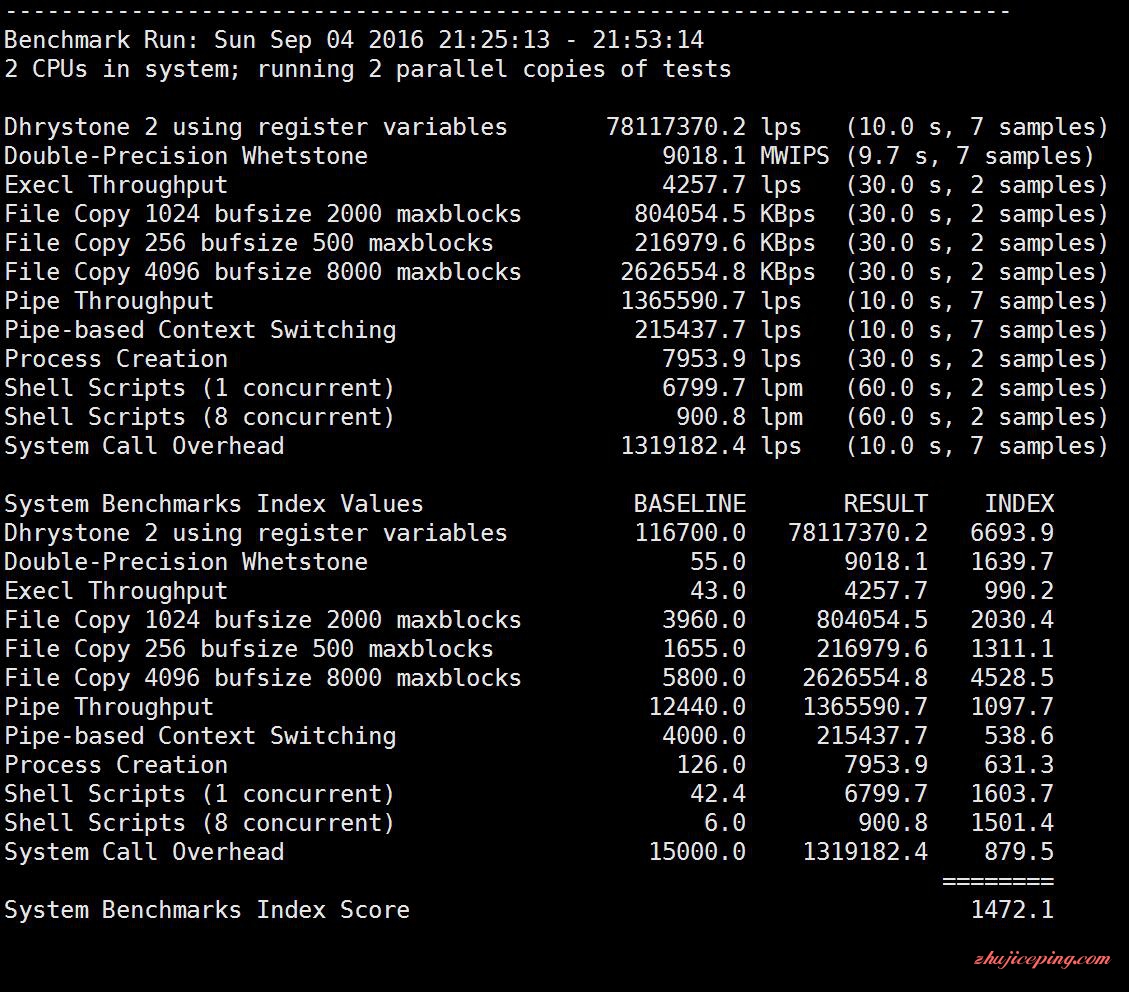The height and width of the screenshot is (992, 1129).
Task: Click File Copy 1024 baseline '3960.0'
Action: tap(703, 619)
